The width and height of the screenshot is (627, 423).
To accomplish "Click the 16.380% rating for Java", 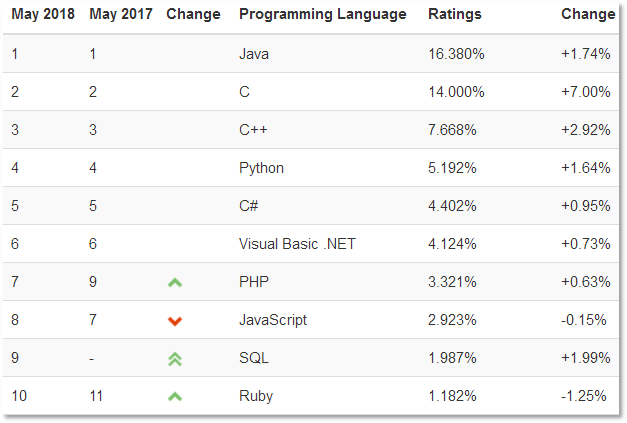I will tap(456, 54).
